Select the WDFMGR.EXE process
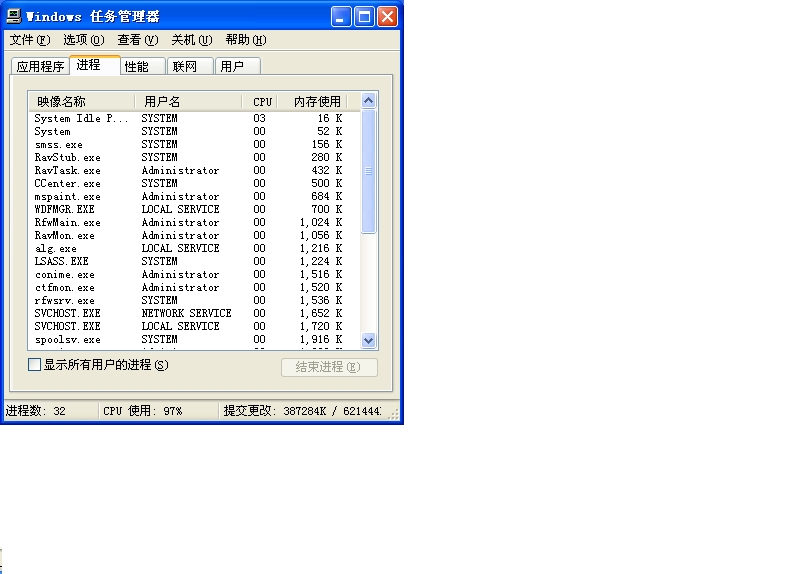800x574 pixels. click(194, 210)
